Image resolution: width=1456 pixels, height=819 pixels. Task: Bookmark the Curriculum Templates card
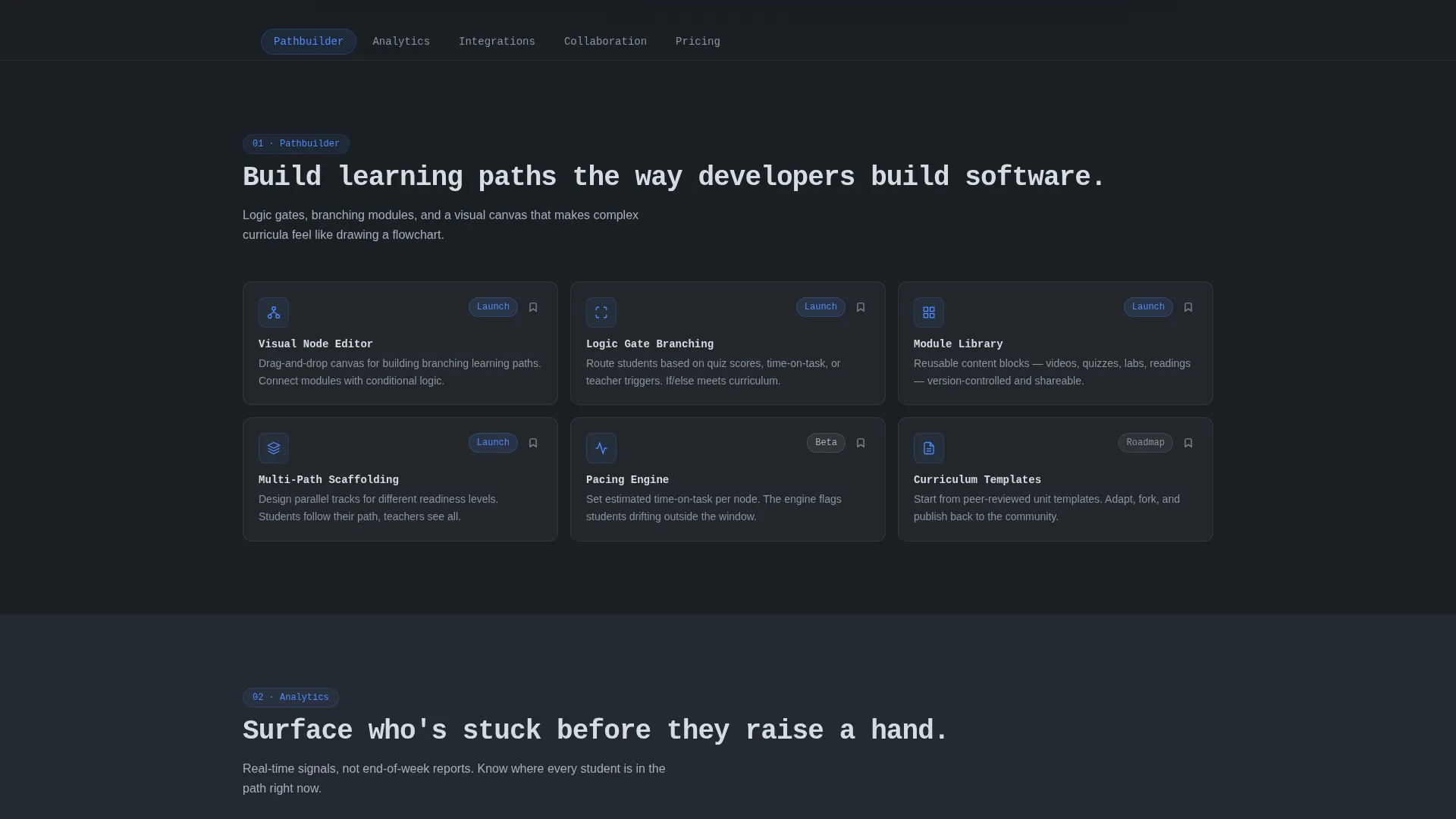1188,443
